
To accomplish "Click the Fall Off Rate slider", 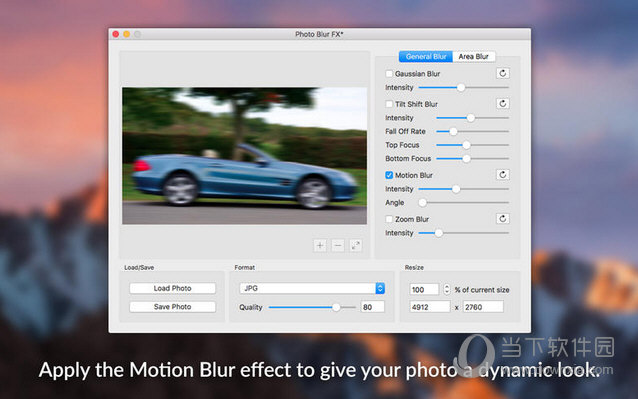I will pyautogui.click(x=473, y=131).
